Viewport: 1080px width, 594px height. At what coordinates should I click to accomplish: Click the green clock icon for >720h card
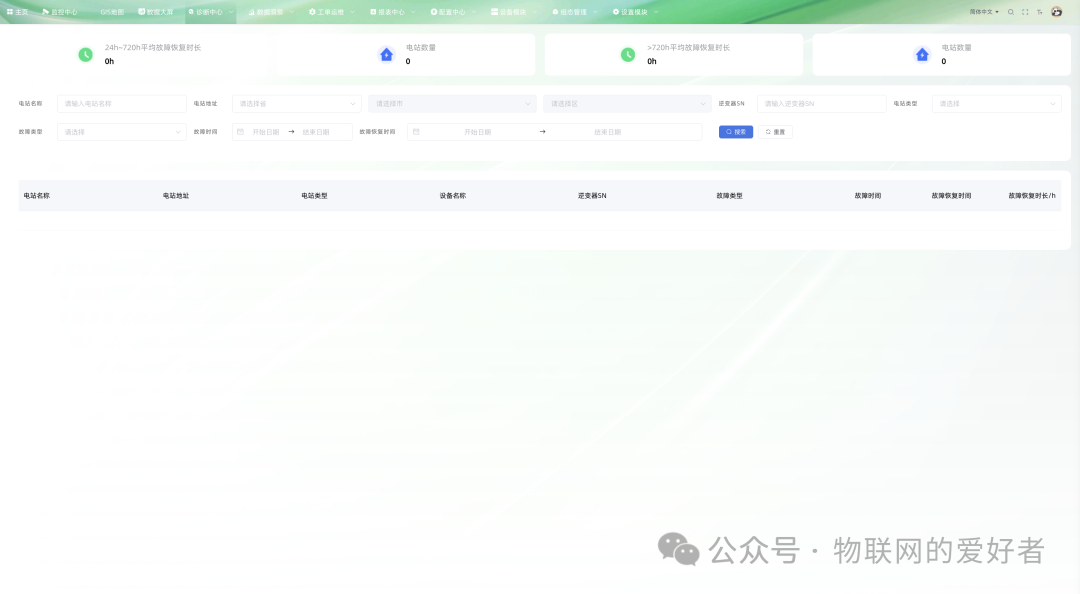click(x=627, y=54)
